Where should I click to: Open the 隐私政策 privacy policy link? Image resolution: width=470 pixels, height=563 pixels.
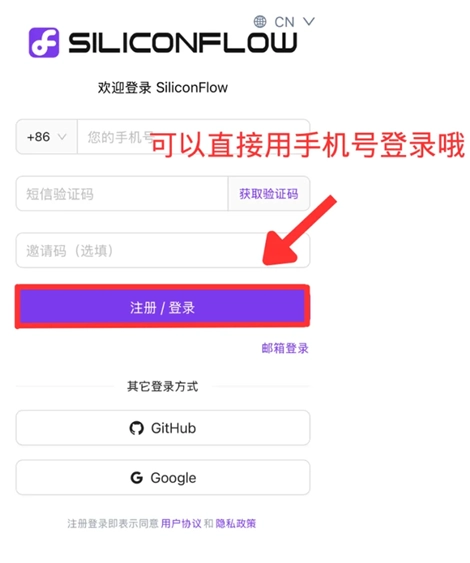tap(236, 524)
